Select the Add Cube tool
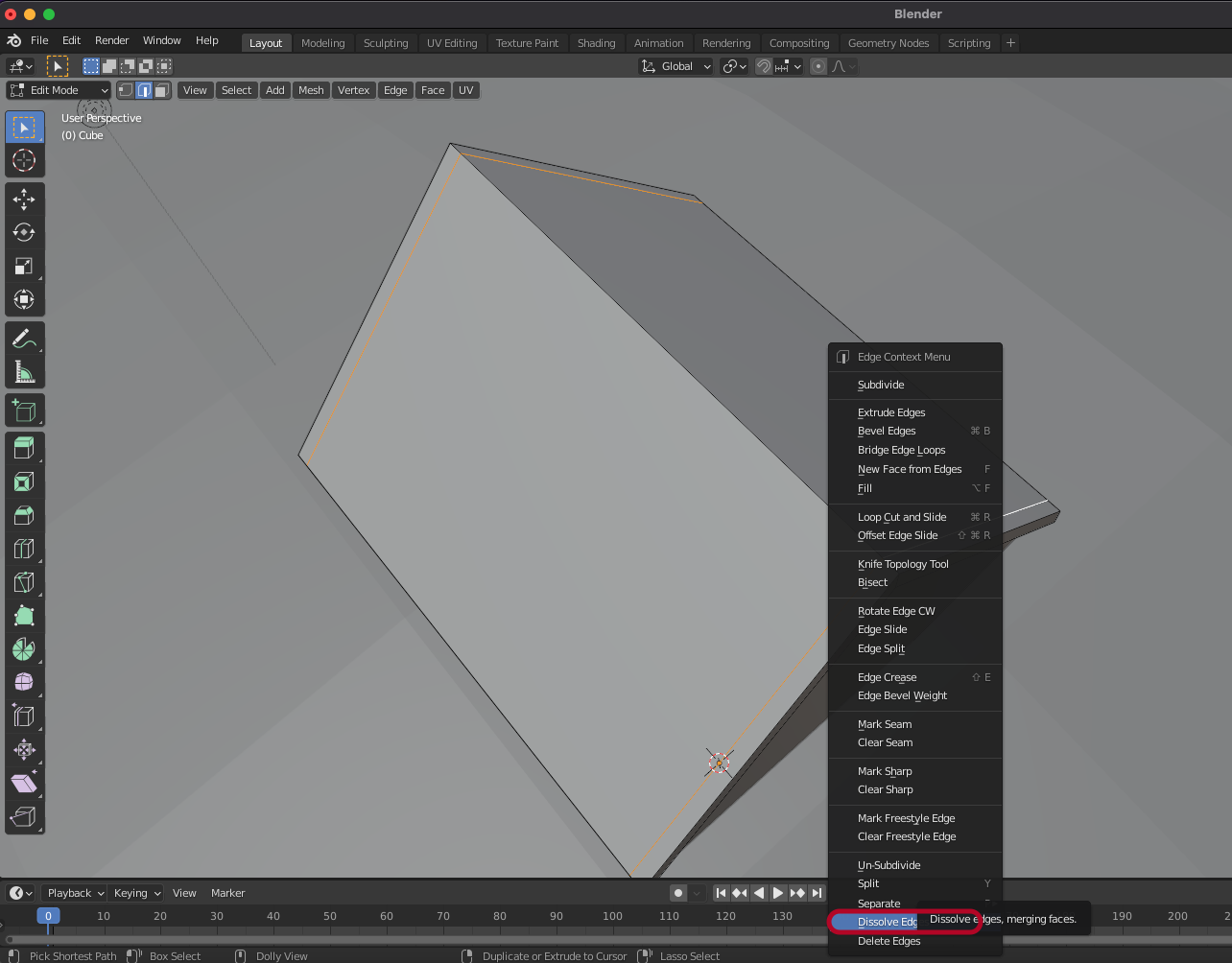Image resolution: width=1232 pixels, height=963 pixels. click(x=24, y=411)
